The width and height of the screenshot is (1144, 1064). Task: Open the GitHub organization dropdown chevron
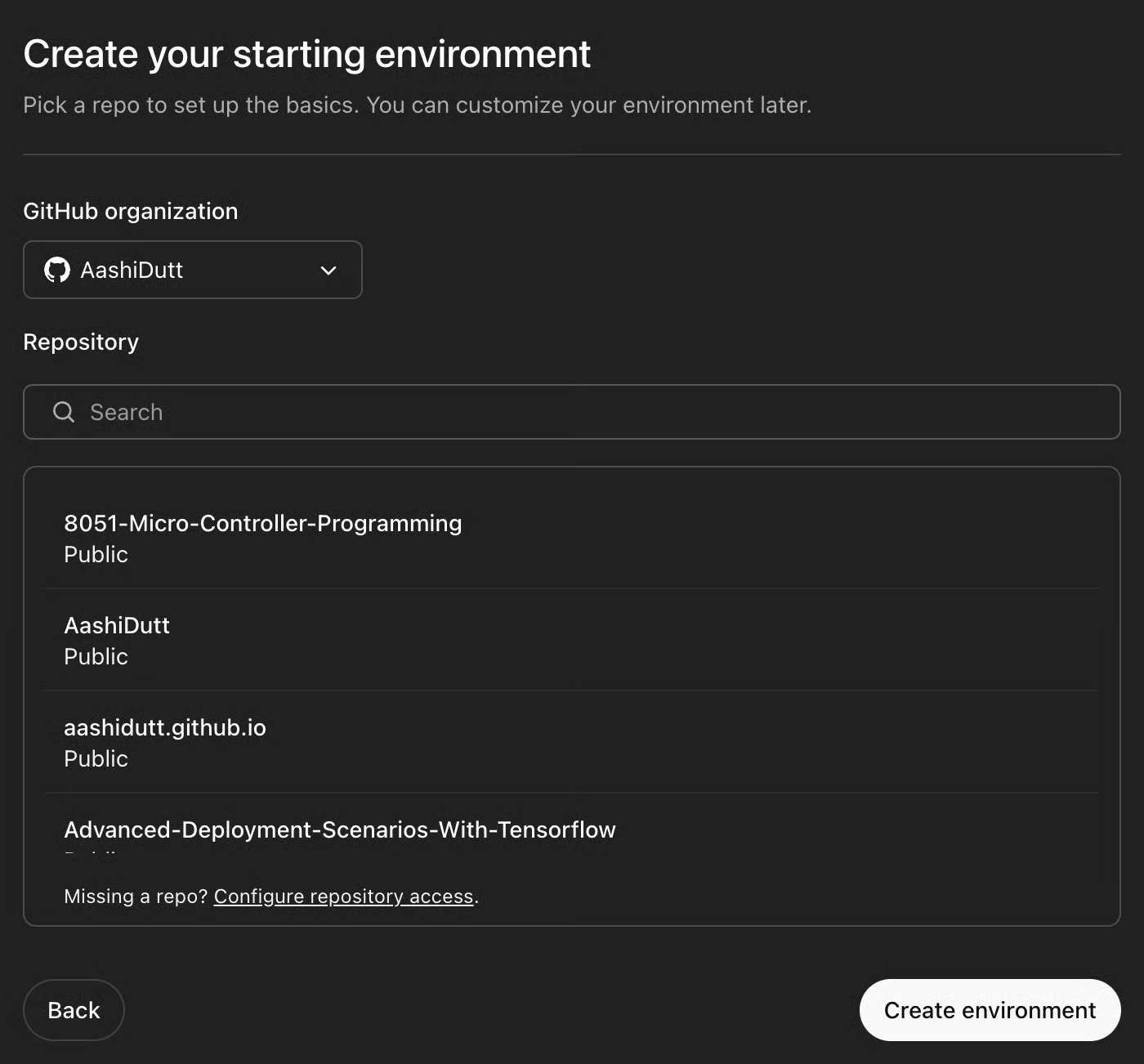pyautogui.click(x=328, y=270)
